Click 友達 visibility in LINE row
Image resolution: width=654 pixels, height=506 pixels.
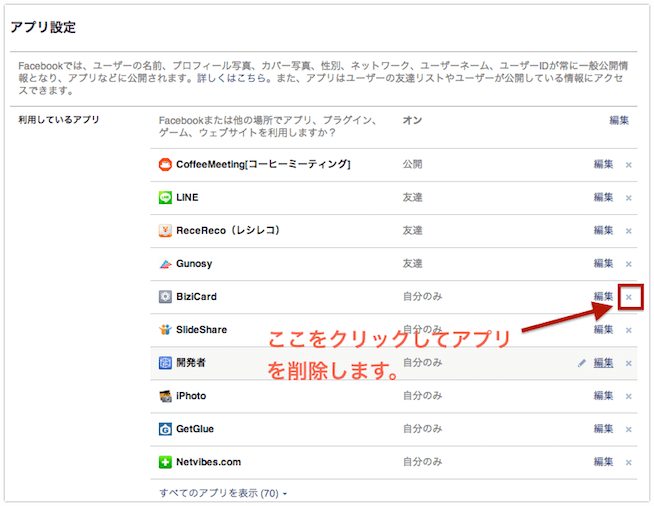[413, 197]
